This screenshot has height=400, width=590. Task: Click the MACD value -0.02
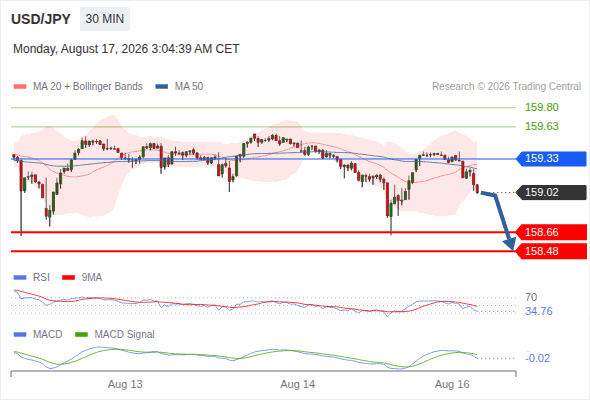(x=538, y=358)
